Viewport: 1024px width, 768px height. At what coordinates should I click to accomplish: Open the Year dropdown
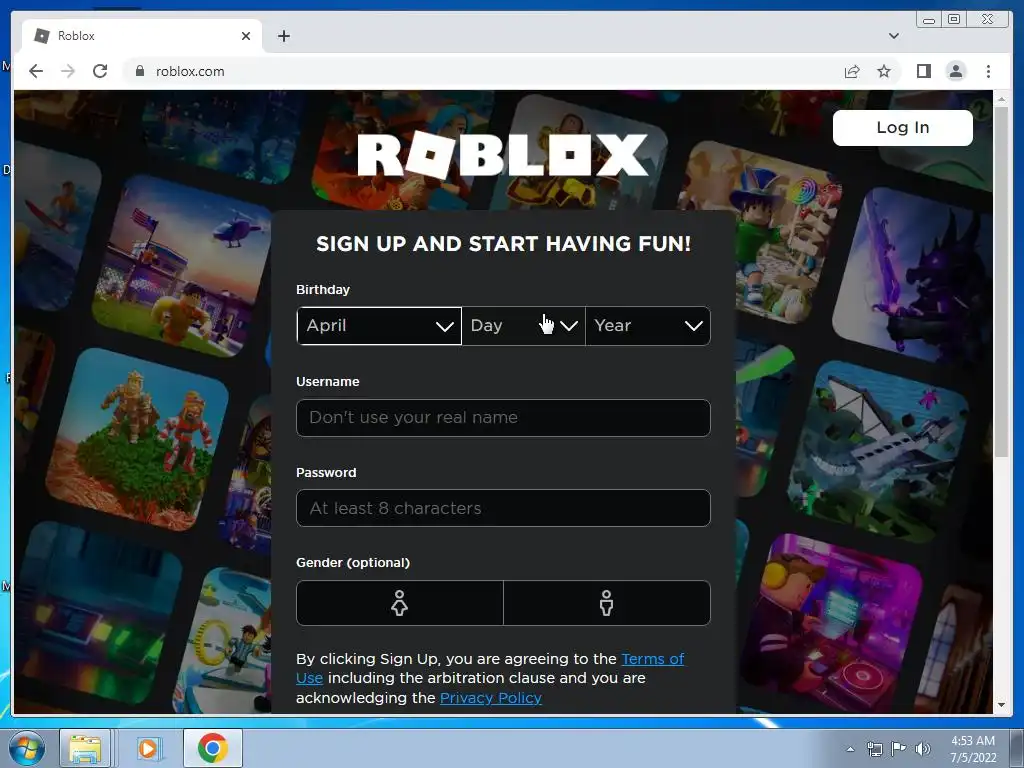(648, 325)
